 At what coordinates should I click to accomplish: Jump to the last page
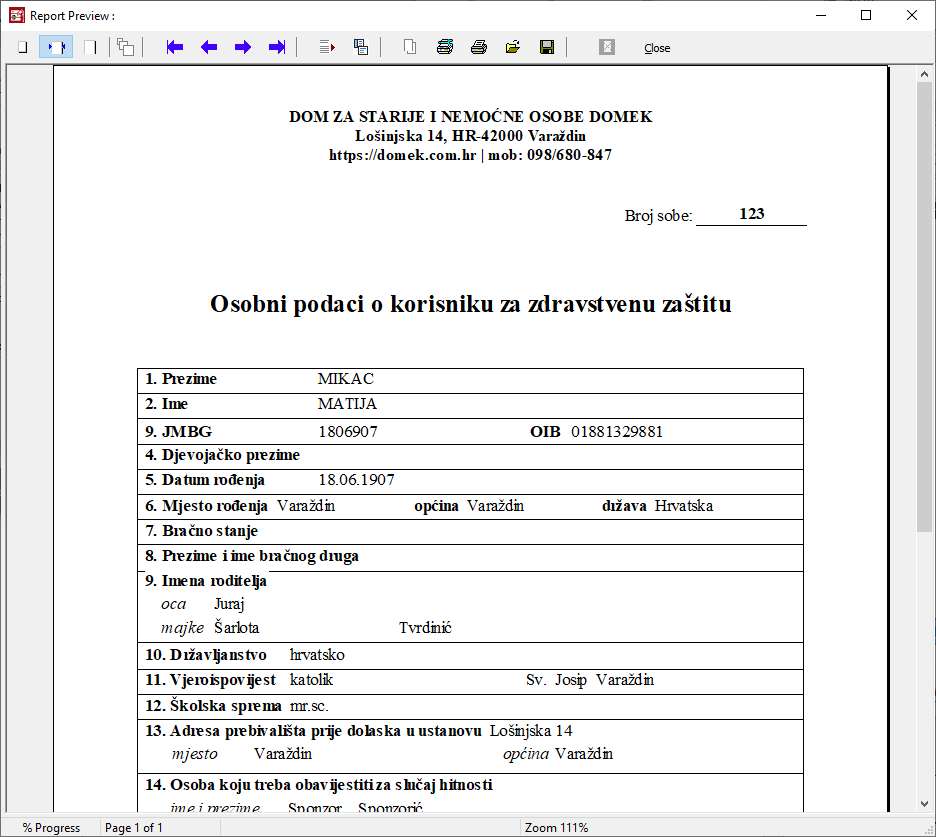(277, 47)
